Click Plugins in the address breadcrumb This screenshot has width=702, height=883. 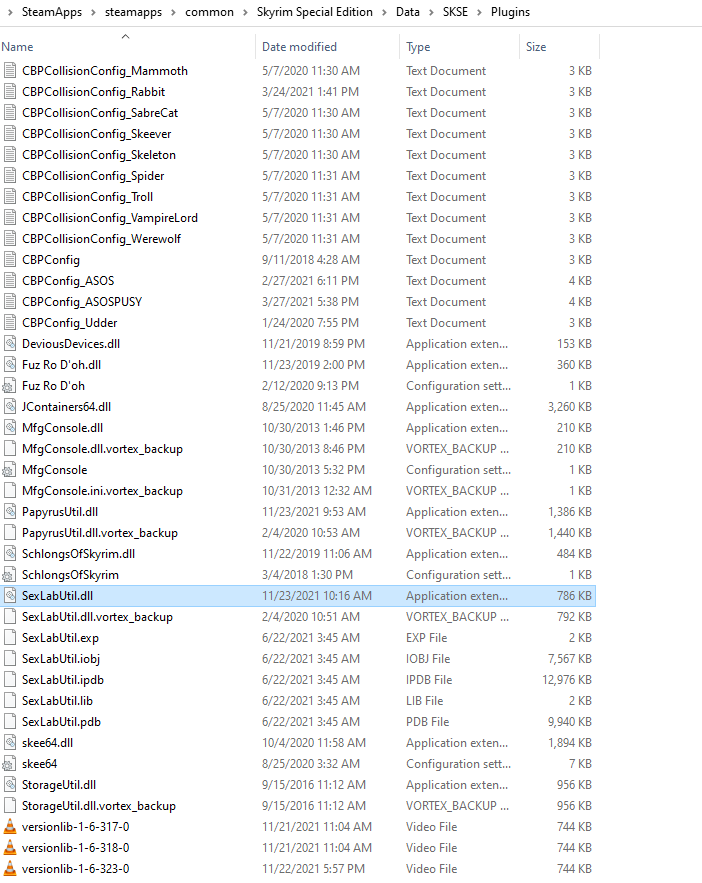[x=510, y=12]
